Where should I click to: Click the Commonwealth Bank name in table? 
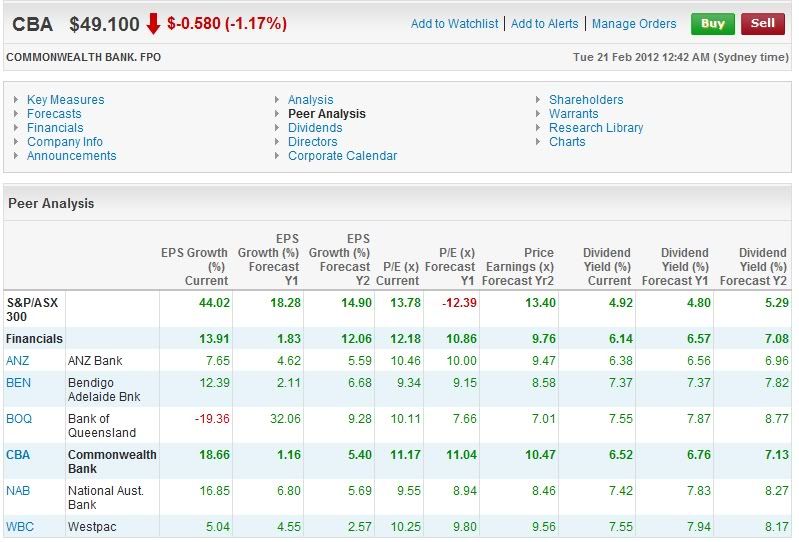pyautogui.click(x=112, y=462)
